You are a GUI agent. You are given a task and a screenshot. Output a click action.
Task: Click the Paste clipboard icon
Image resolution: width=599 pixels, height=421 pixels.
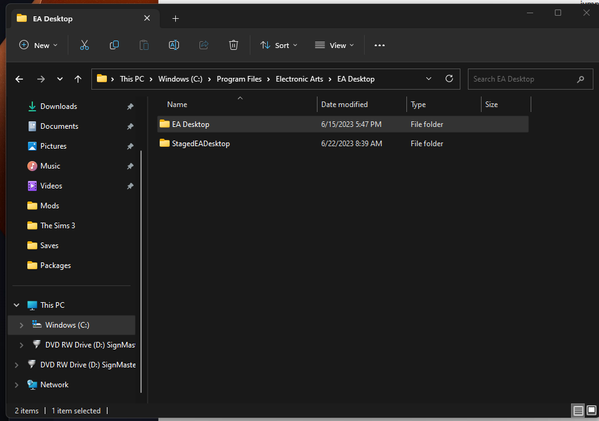click(144, 45)
